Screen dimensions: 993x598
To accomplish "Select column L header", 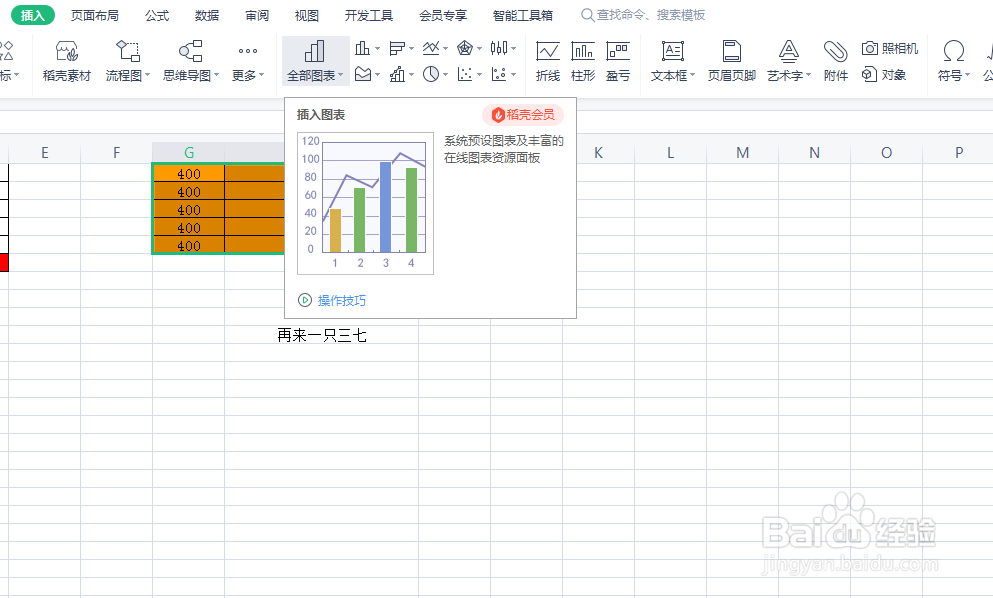I will point(670,153).
